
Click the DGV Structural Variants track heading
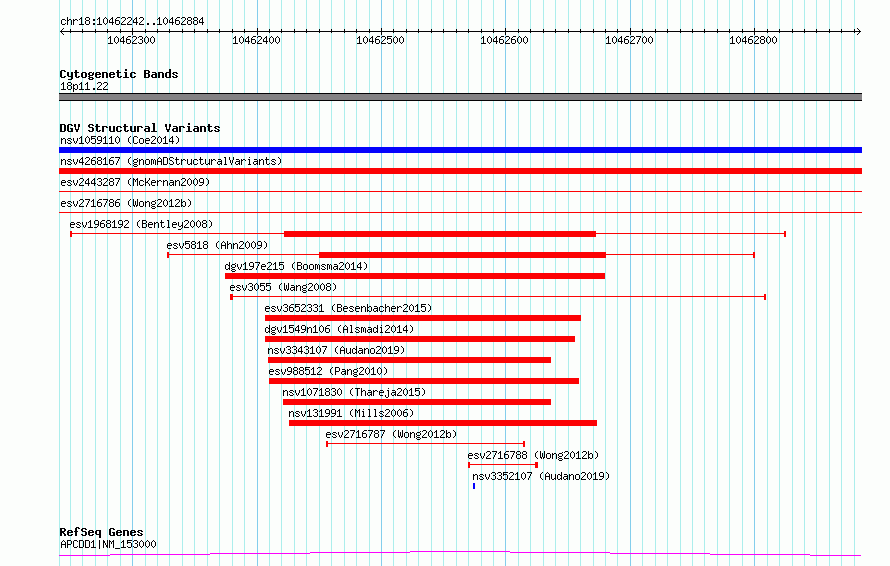[x=140, y=128]
